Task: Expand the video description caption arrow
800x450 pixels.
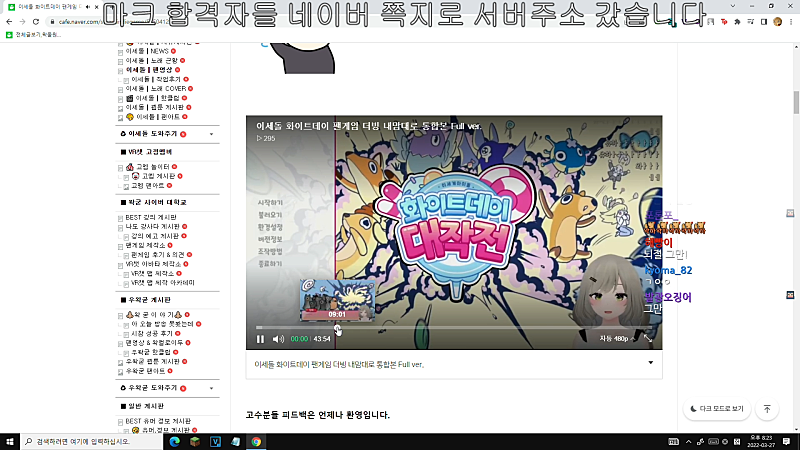Action: point(651,363)
